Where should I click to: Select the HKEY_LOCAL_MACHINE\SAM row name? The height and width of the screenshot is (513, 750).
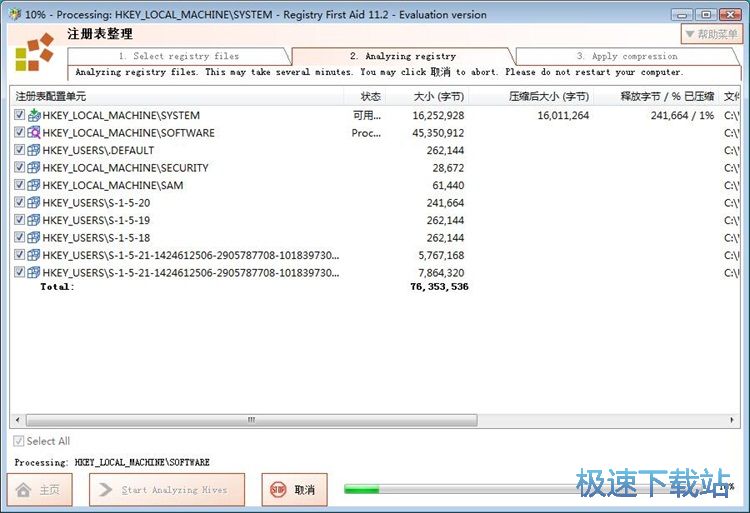(113, 185)
